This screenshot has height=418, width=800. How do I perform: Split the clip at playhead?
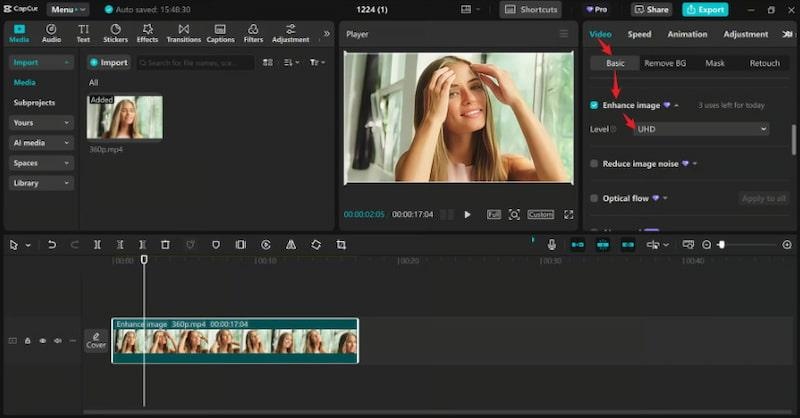(x=97, y=245)
